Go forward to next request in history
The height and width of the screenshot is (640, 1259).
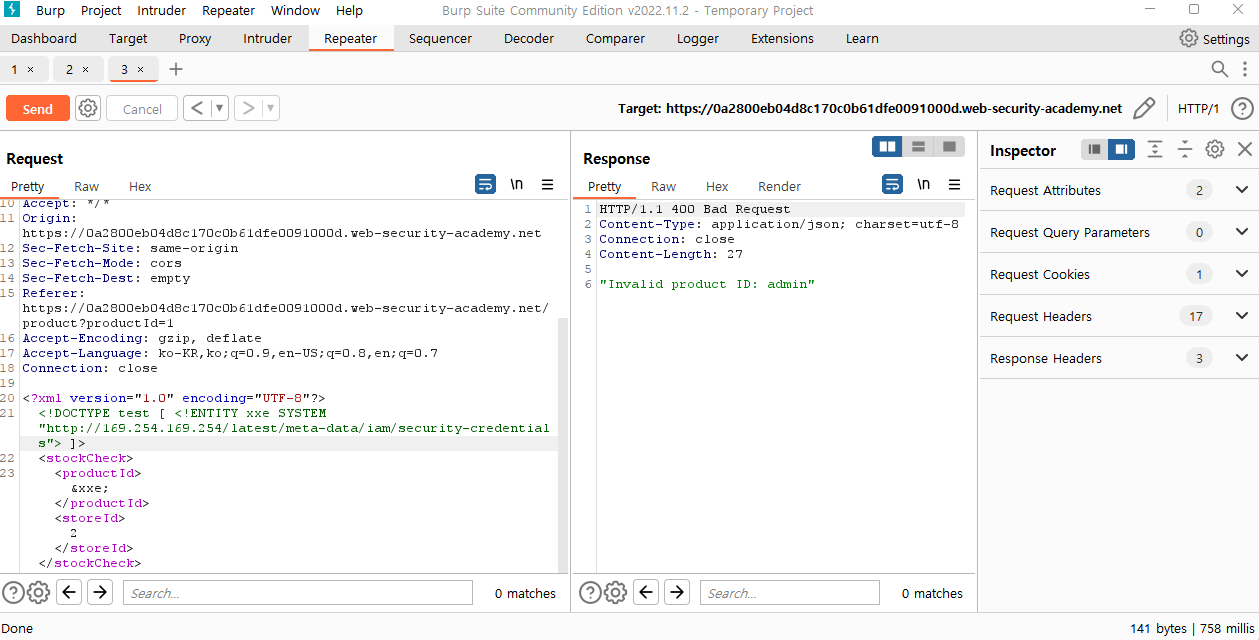coord(247,108)
